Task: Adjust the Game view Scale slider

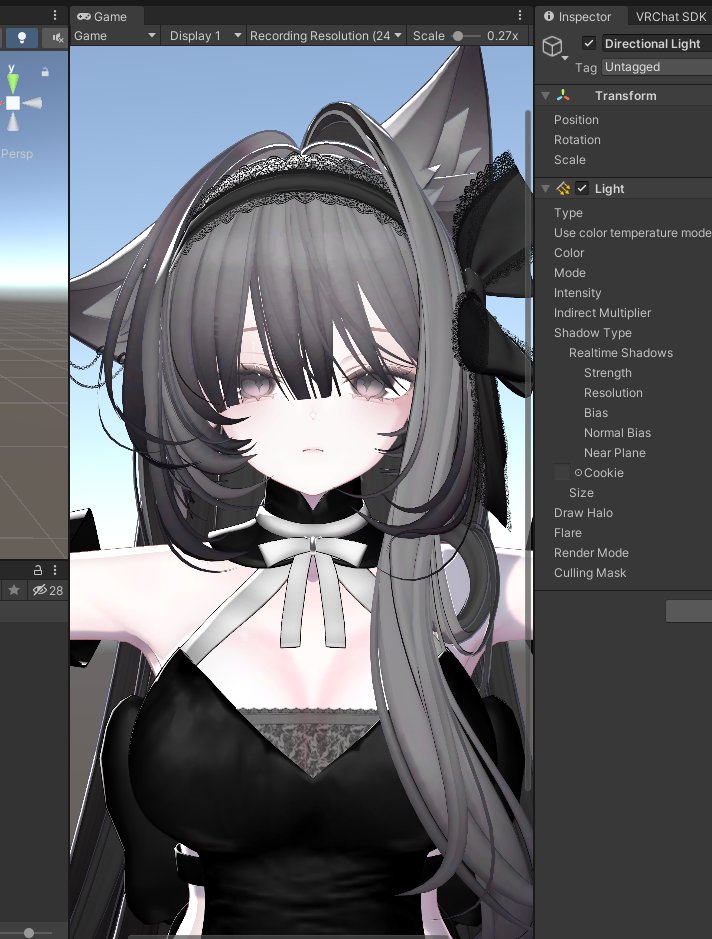Action: pyautogui.click(x=465, y=36)
